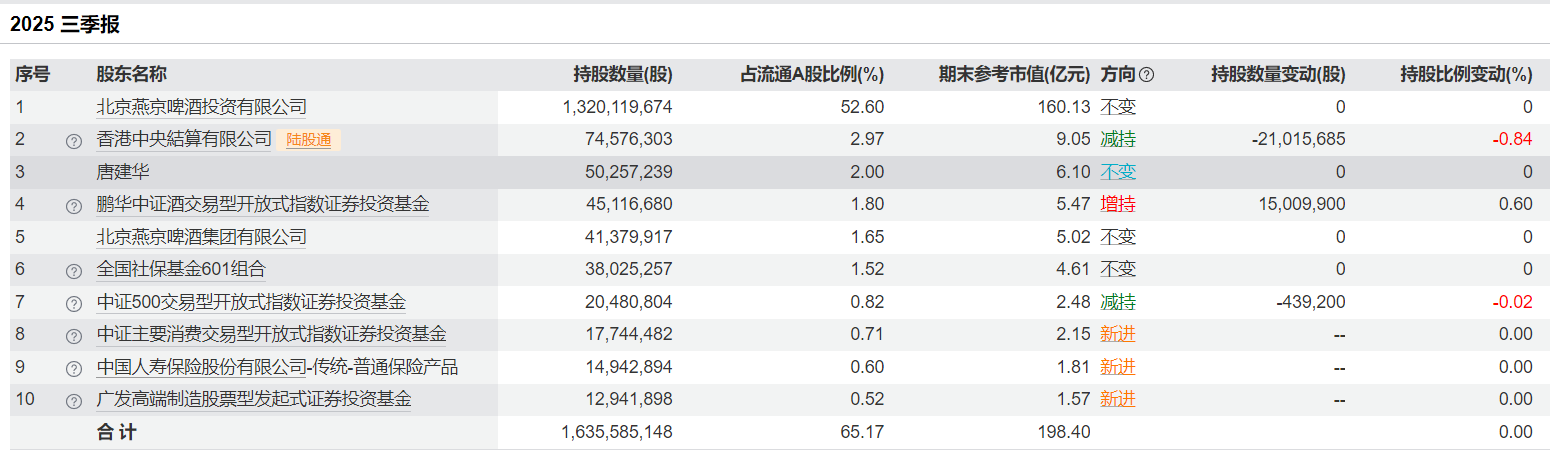Click help icon beside 全国社保基金601组合
This screenshot has width=1550, height=454.
click(73, 271)
